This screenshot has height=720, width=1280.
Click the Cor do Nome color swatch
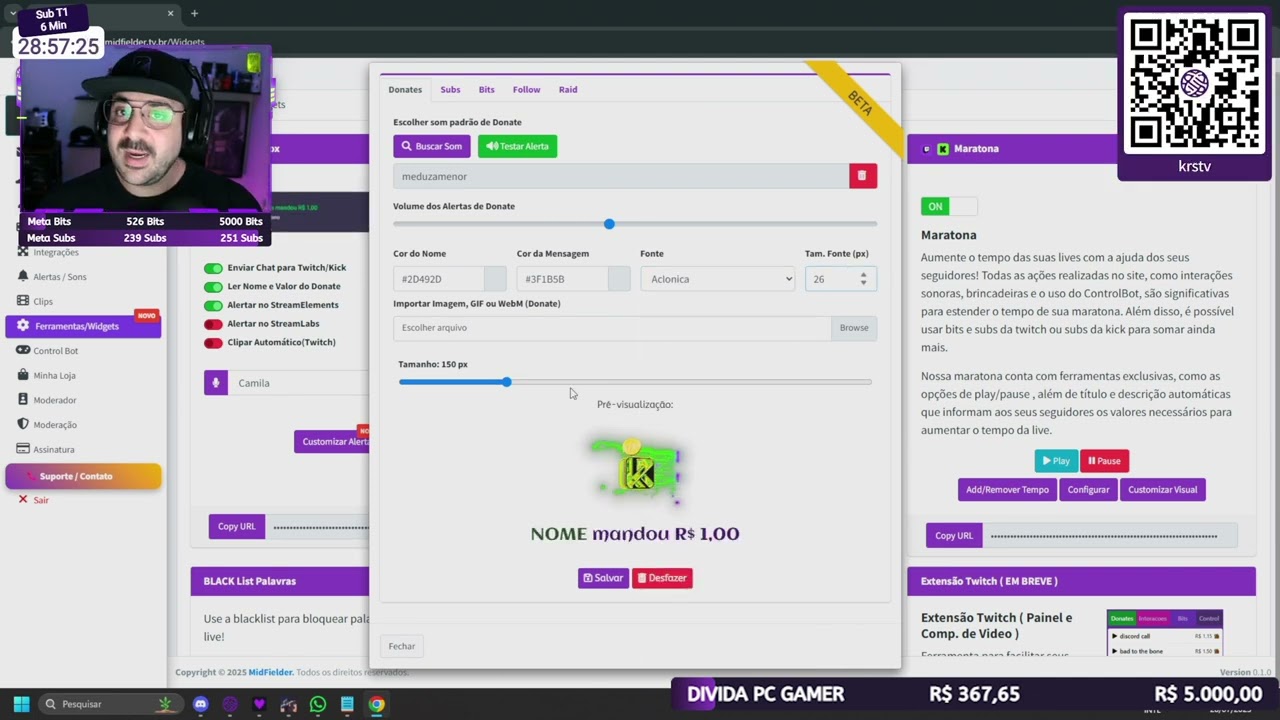click(x=495, y=279)
